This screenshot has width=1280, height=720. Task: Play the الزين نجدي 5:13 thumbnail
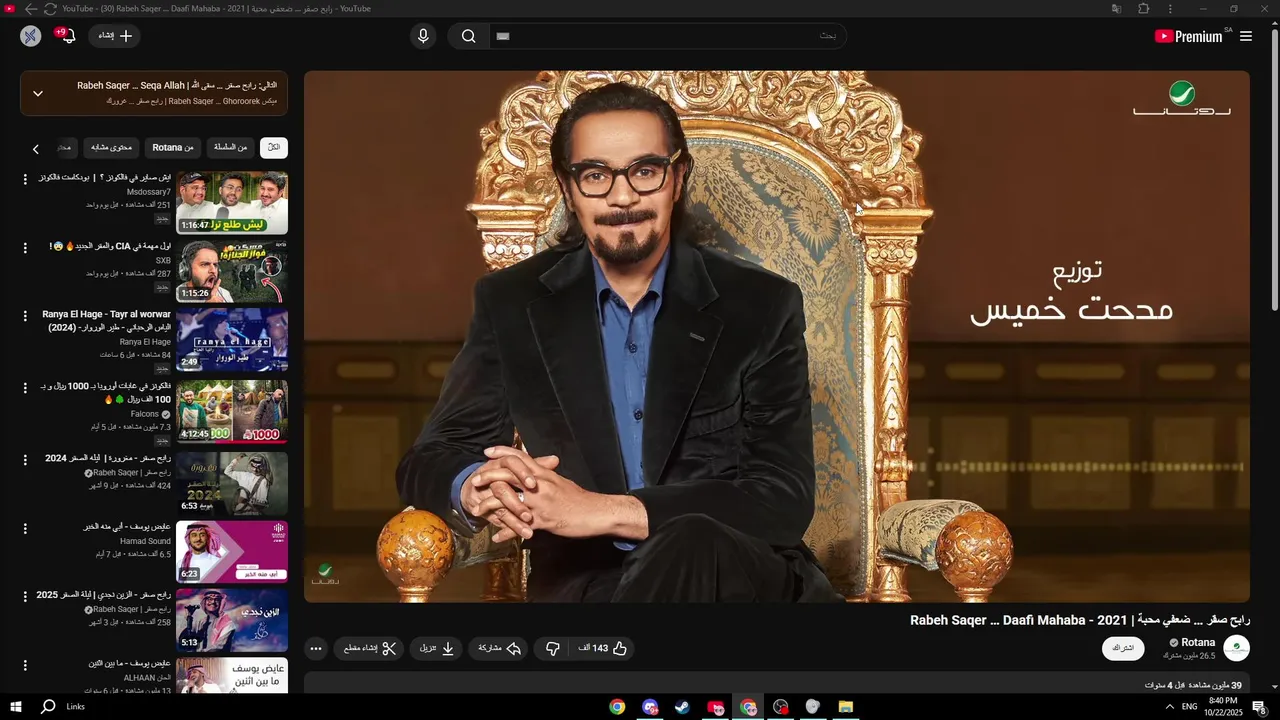point(232,620)
